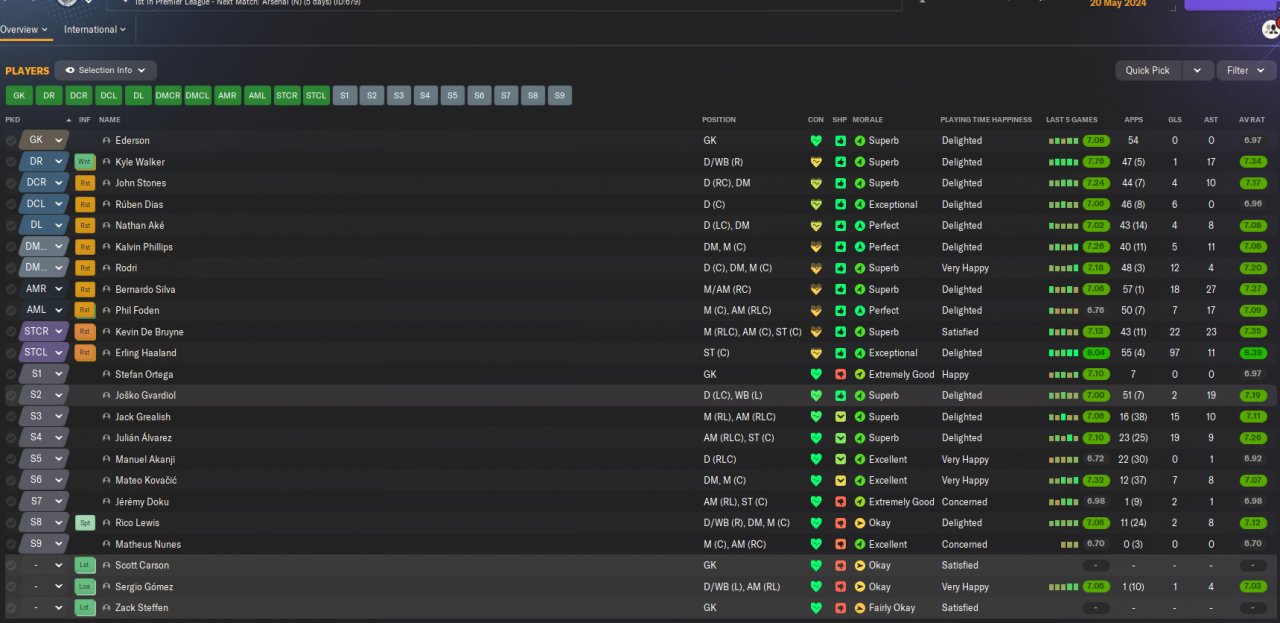Viewport: 1280px width, 623px height.
Task: Open Manuel Akanji player name link
Action: point(145,459)
